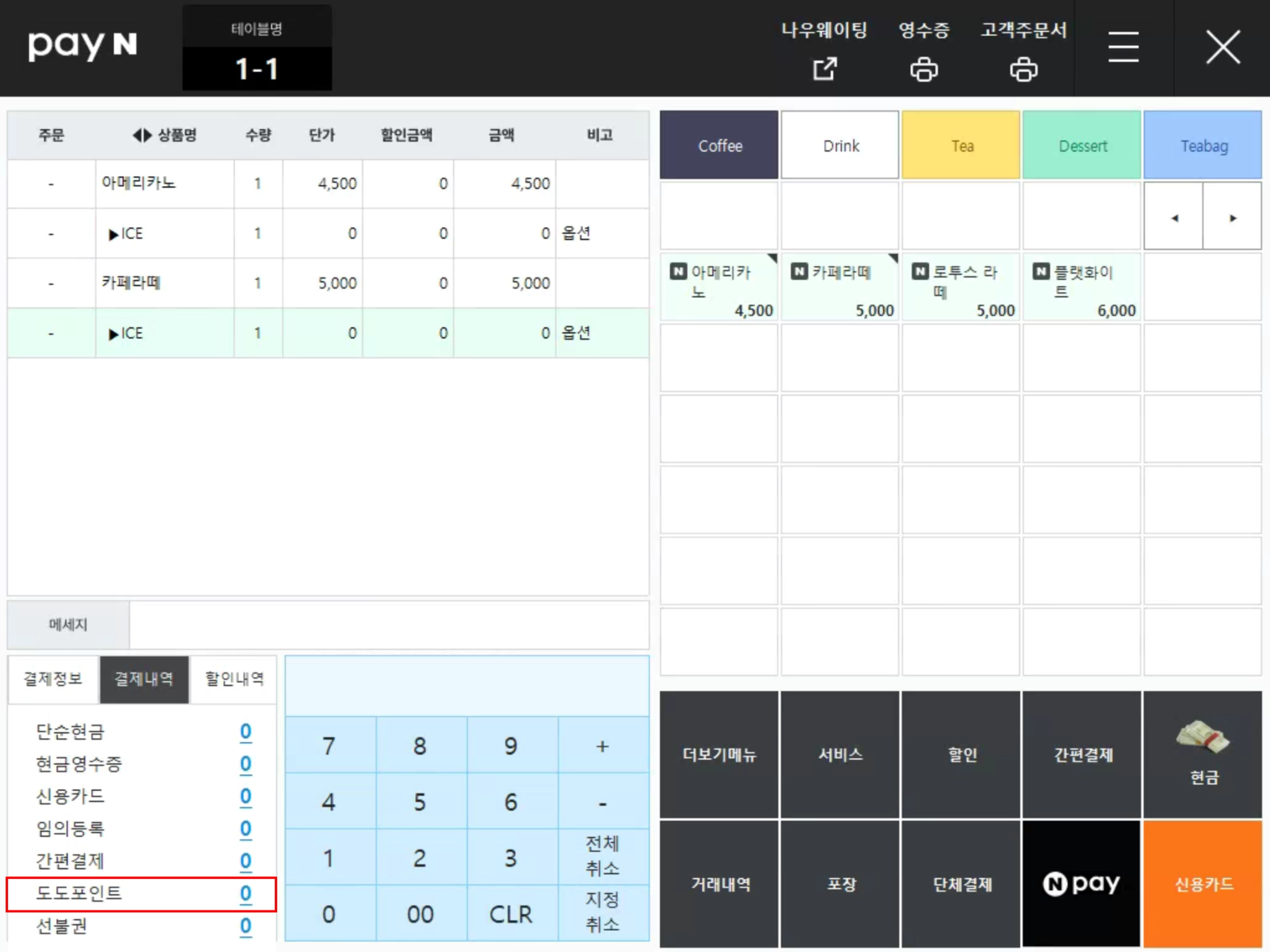Viewport: 1270px width, 952px height.
Task: Click the 메세지 message input field
Action: point(389,625)
